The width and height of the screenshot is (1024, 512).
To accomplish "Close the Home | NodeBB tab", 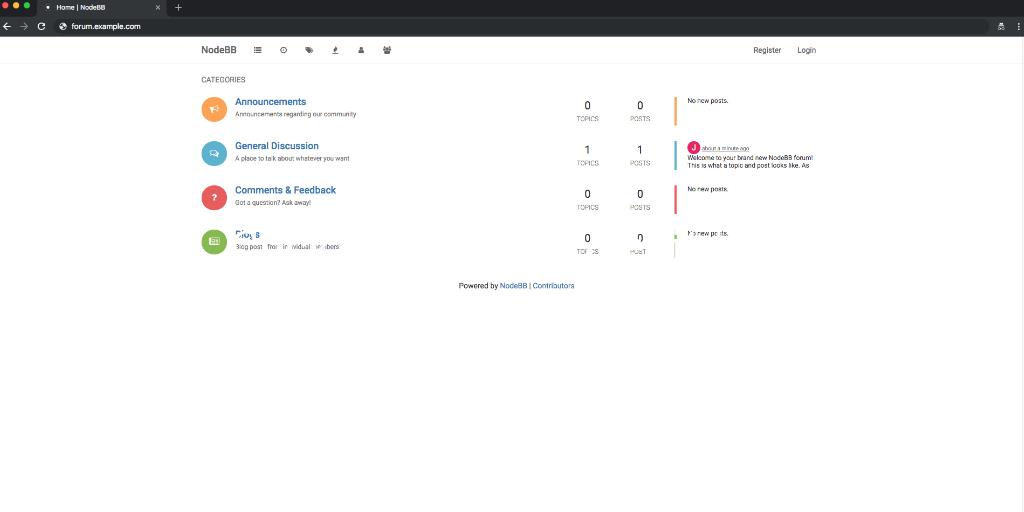I will tap(157, 7).
